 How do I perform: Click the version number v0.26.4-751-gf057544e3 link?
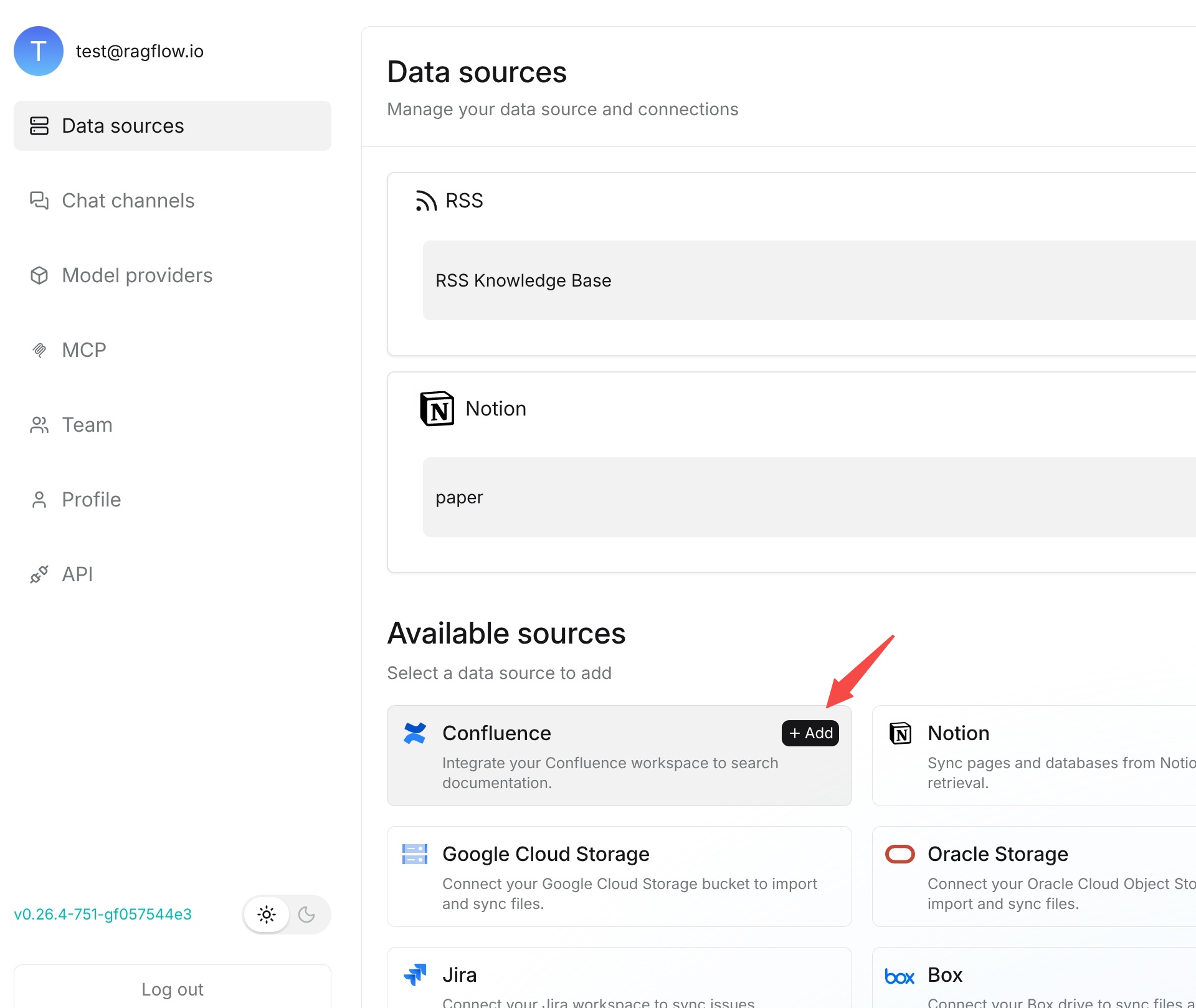(103, 915)
